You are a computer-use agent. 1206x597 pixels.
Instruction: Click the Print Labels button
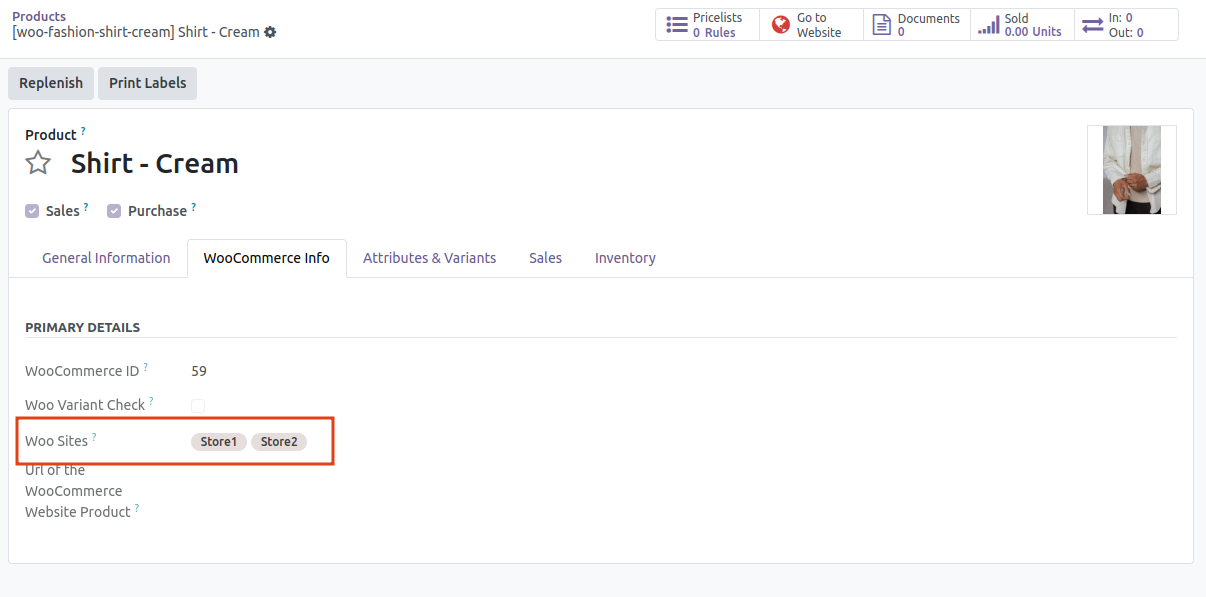pyautogui.click(x=147, y=83)
